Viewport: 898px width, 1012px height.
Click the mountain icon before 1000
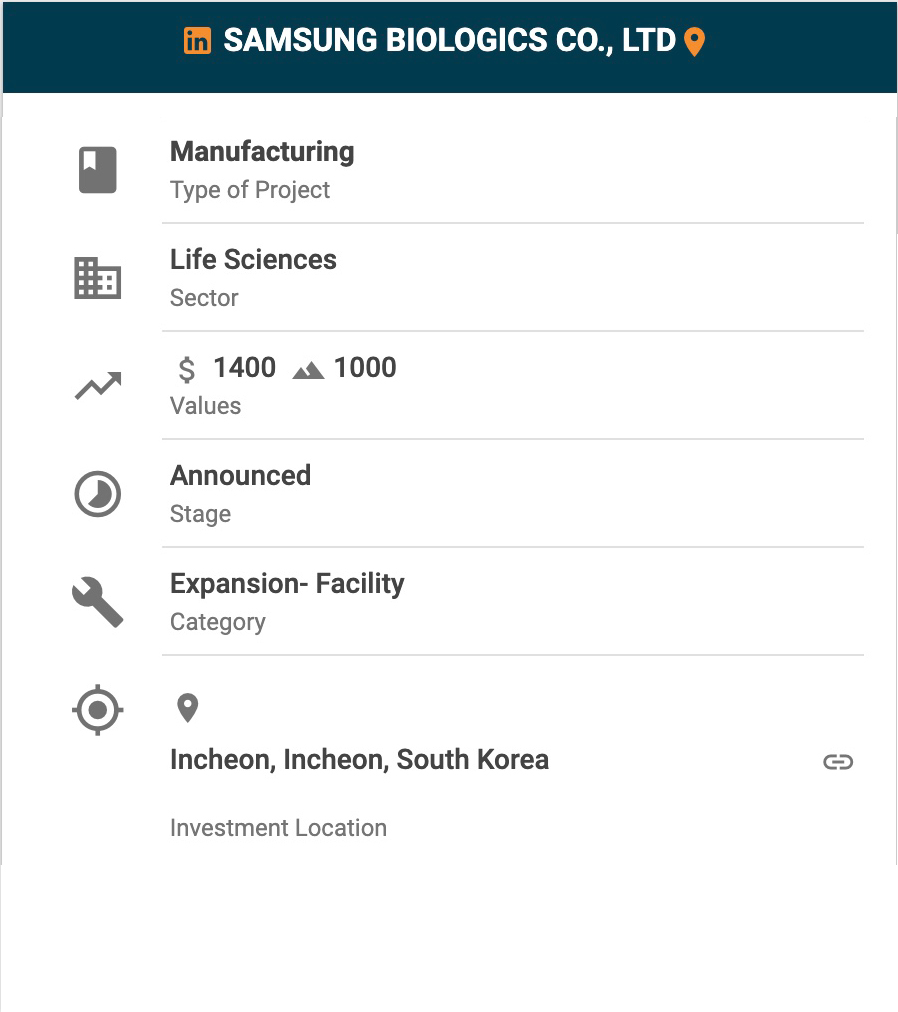point(309,370)
